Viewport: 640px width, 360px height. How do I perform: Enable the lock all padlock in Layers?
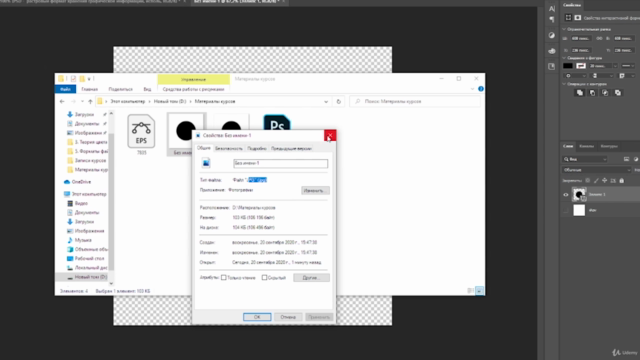click(x=622, y=180)
